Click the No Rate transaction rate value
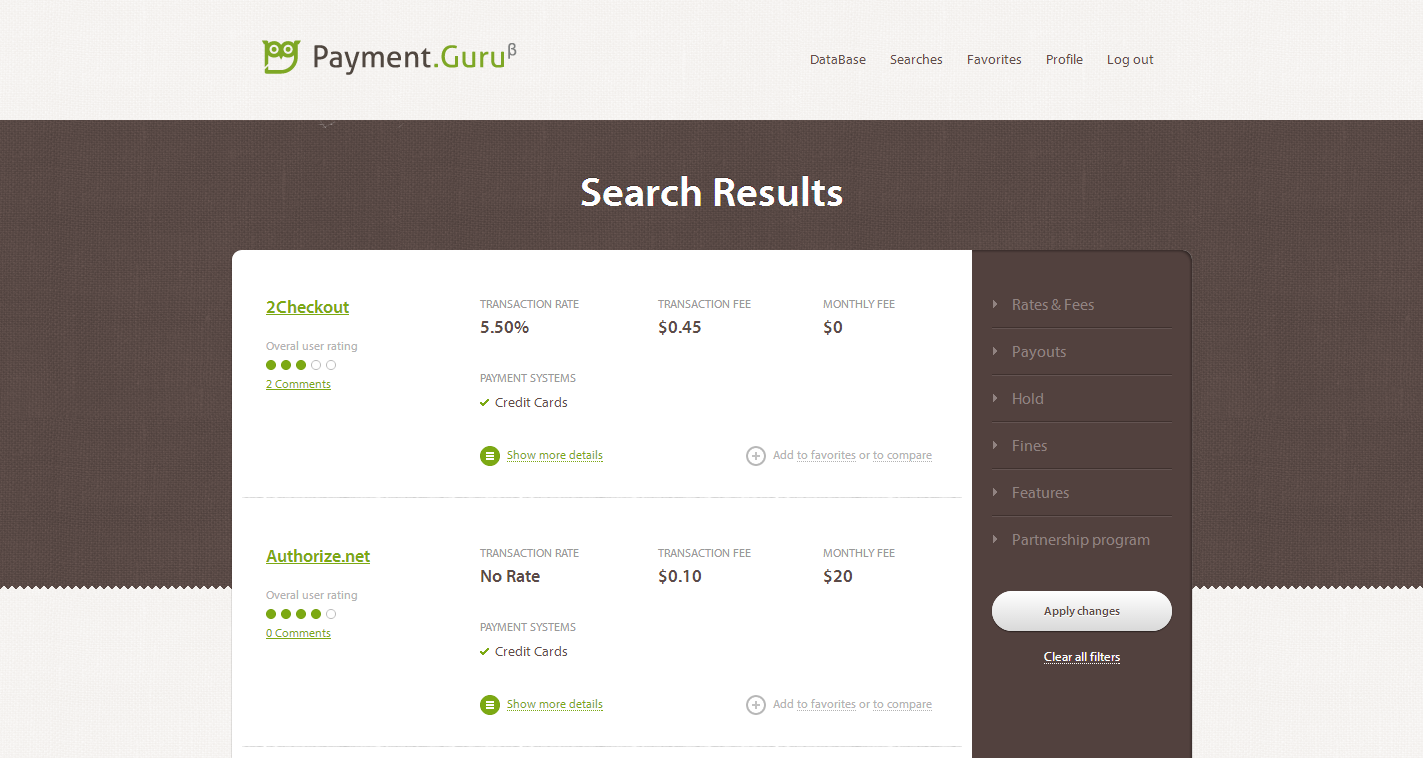This screenshot has width=1423, height=758. click(x=510, y=576)
